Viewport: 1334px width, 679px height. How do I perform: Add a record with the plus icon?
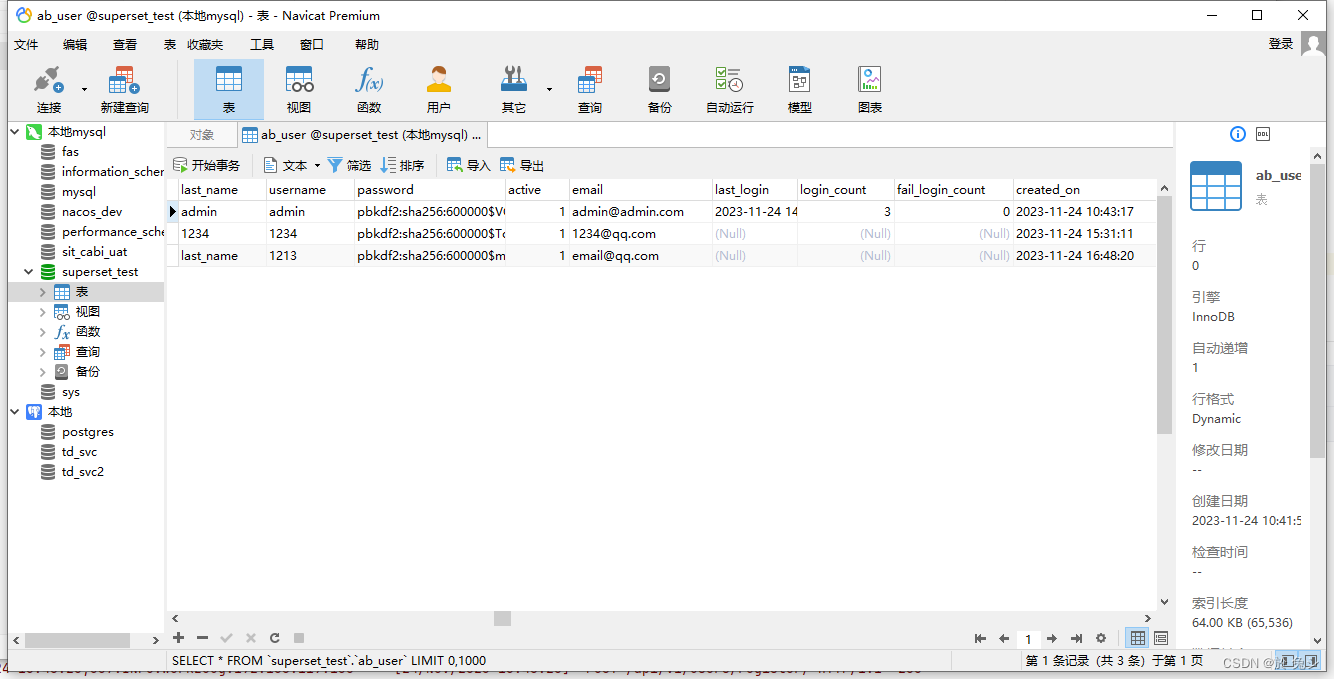pyautogui.click(x=179, y=638)
